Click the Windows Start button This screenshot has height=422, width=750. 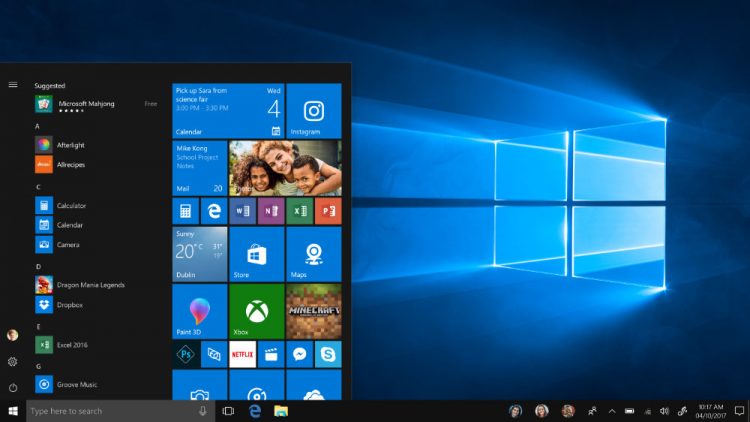click(x=13, y=411)
